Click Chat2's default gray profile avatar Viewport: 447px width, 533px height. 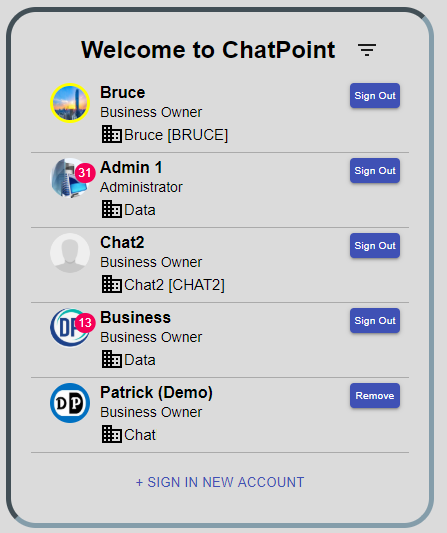(x=70, y=253)
